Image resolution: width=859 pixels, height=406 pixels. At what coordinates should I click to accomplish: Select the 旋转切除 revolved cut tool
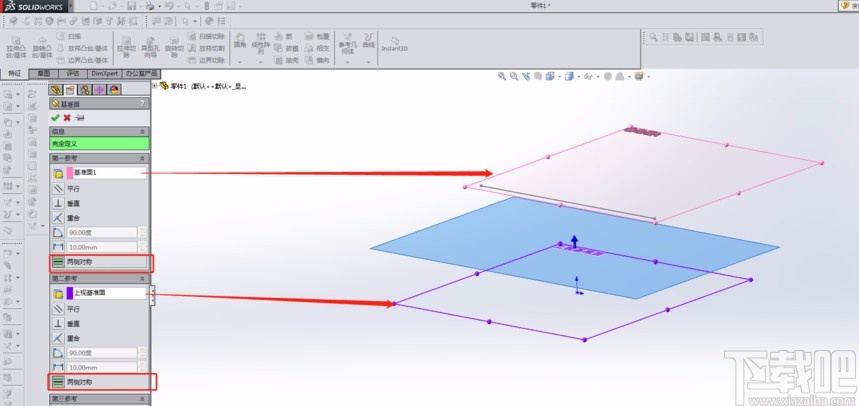pyautogui.click(x=174, y=48)
